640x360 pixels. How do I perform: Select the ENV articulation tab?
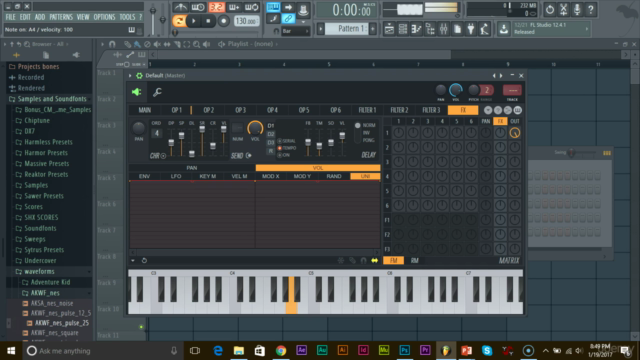144,176
